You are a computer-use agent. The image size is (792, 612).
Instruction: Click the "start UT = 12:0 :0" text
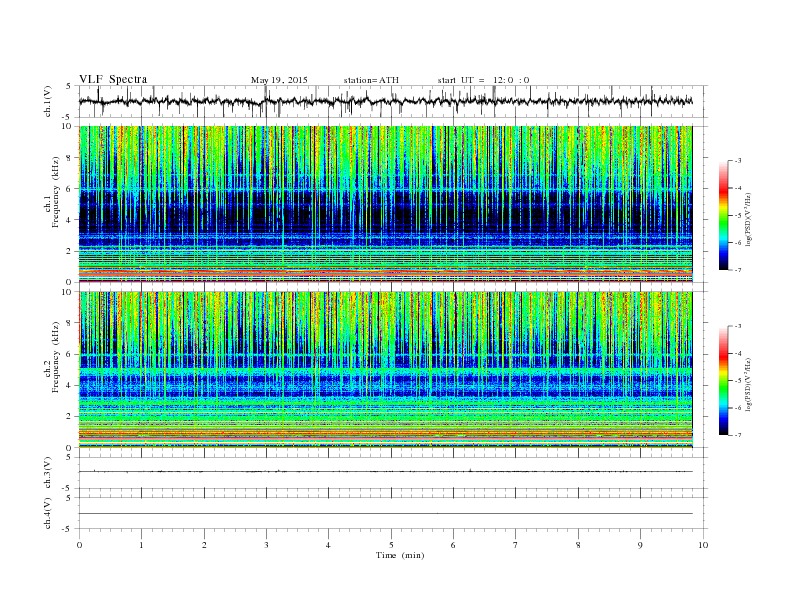coord(483,80)
